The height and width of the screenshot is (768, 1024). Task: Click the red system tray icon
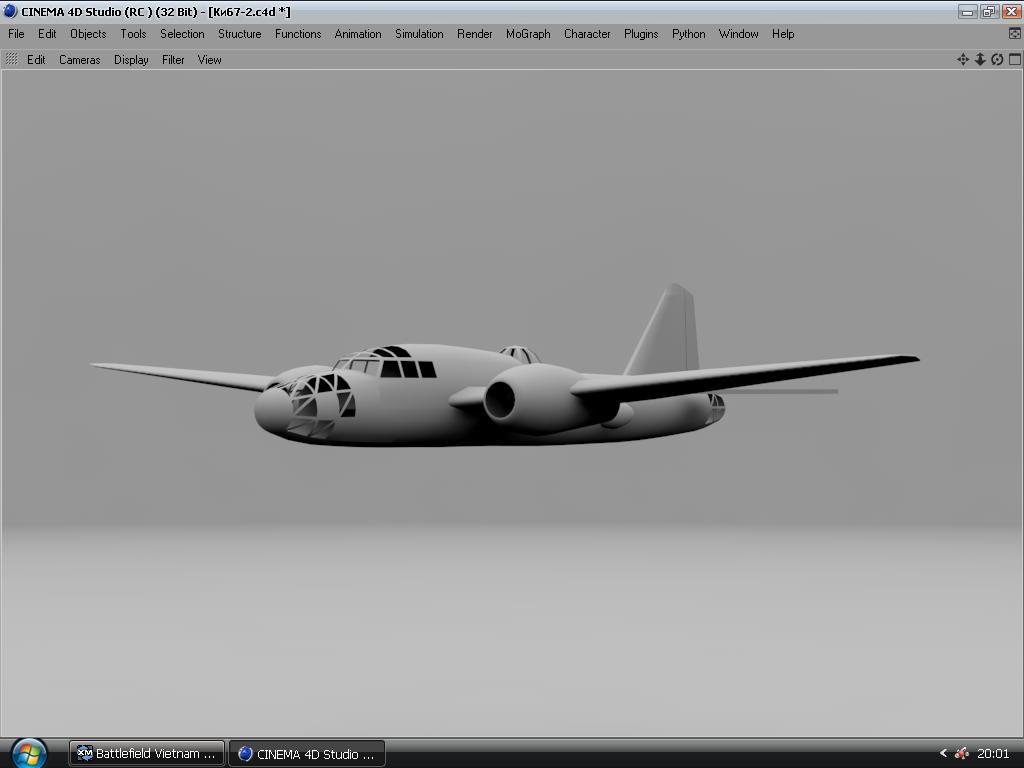coord(961,753)
